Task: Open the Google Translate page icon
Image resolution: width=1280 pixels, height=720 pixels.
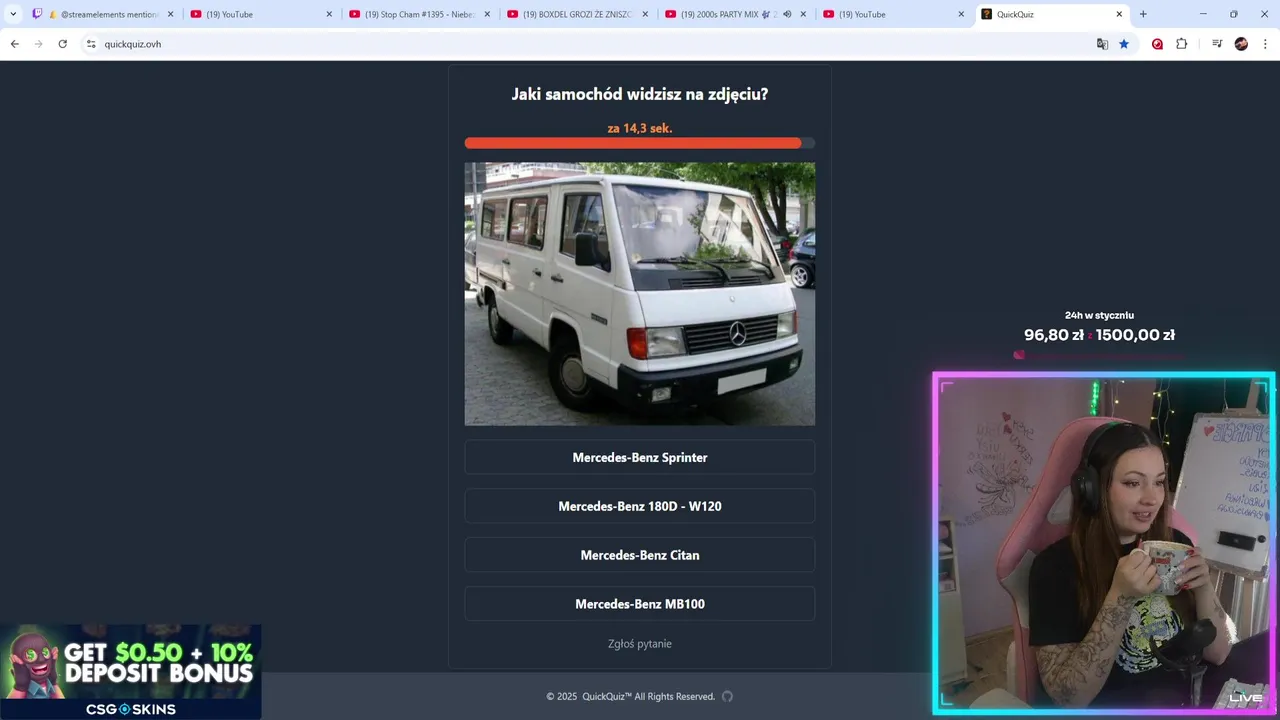Action: [x=1102, y=44]
